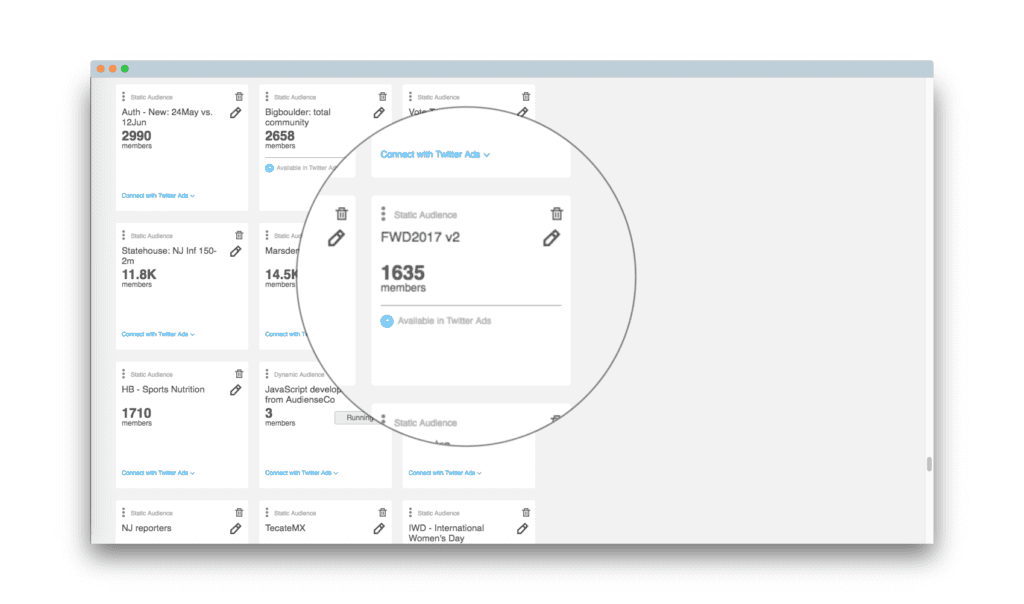1024x604 pixels.
Task: Edit the Bigboulder: total community audience
Action: coord(379,113)
